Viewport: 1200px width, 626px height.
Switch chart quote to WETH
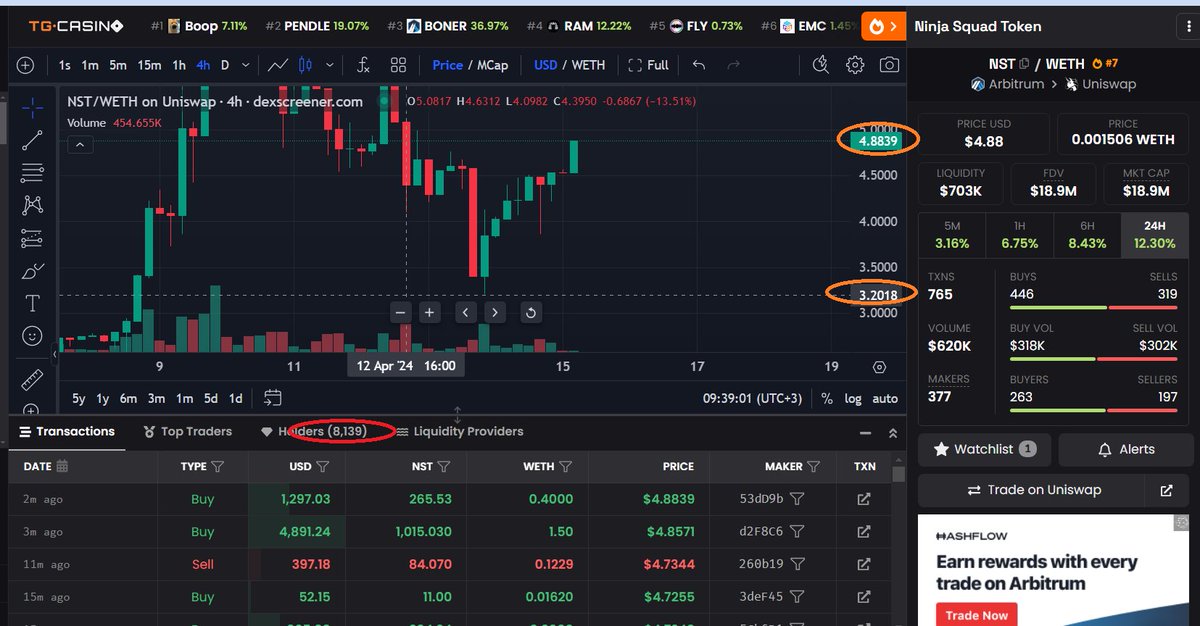click(588, 65)
